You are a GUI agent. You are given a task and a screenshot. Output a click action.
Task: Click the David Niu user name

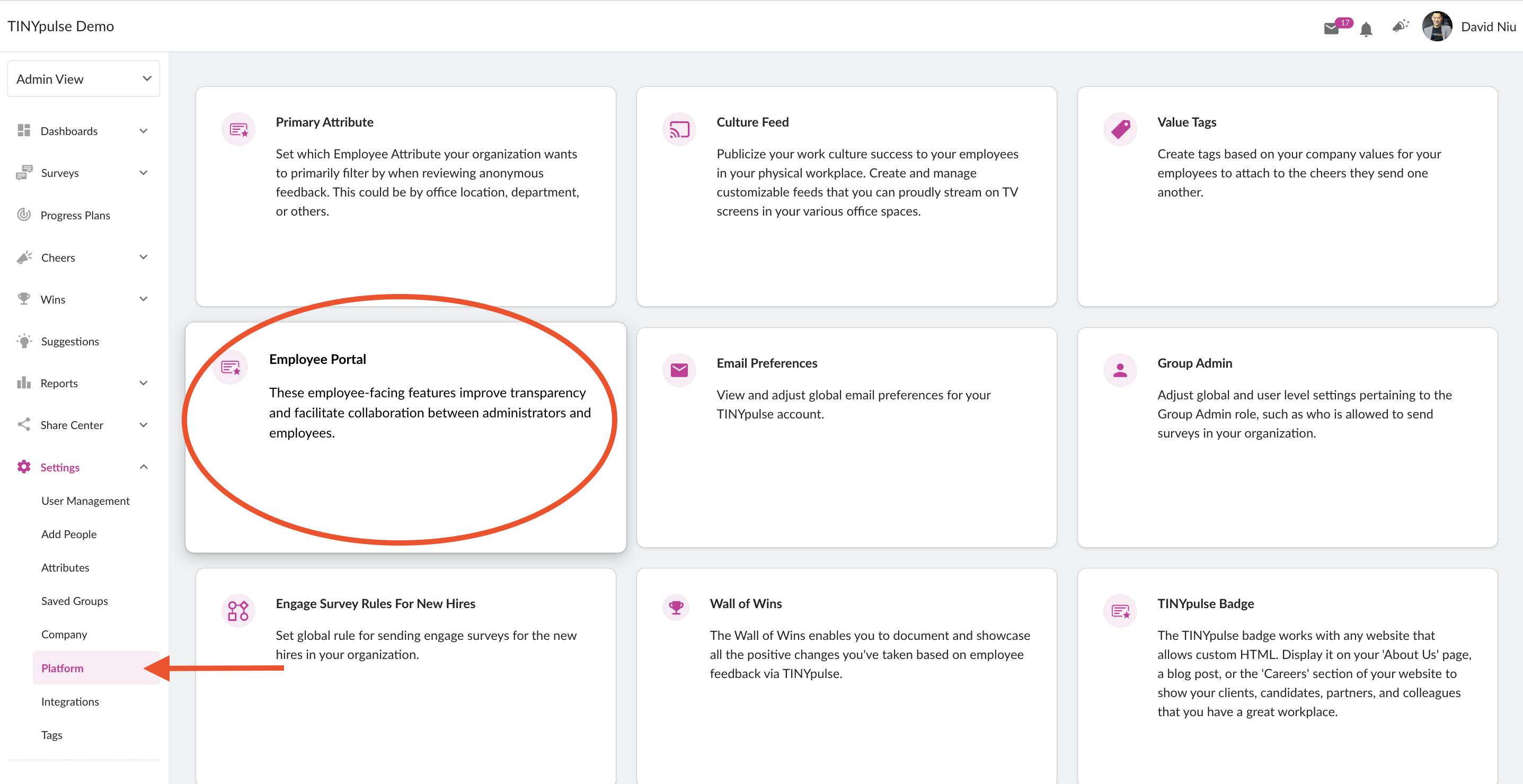[1488, 26]
